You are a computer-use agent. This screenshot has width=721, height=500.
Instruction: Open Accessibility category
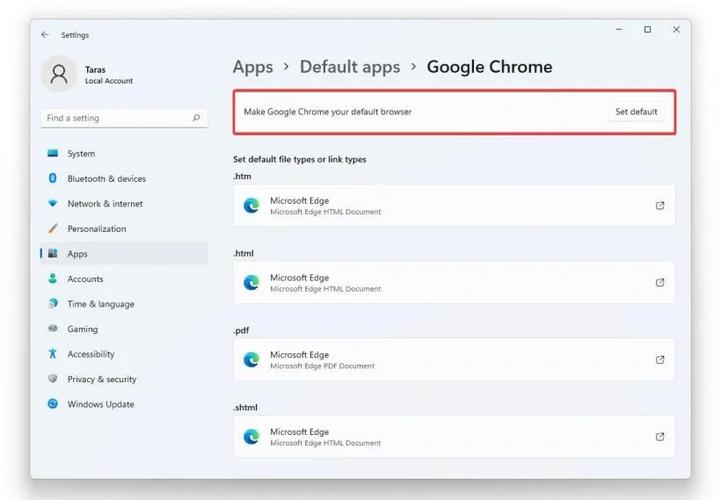point(124,354)
